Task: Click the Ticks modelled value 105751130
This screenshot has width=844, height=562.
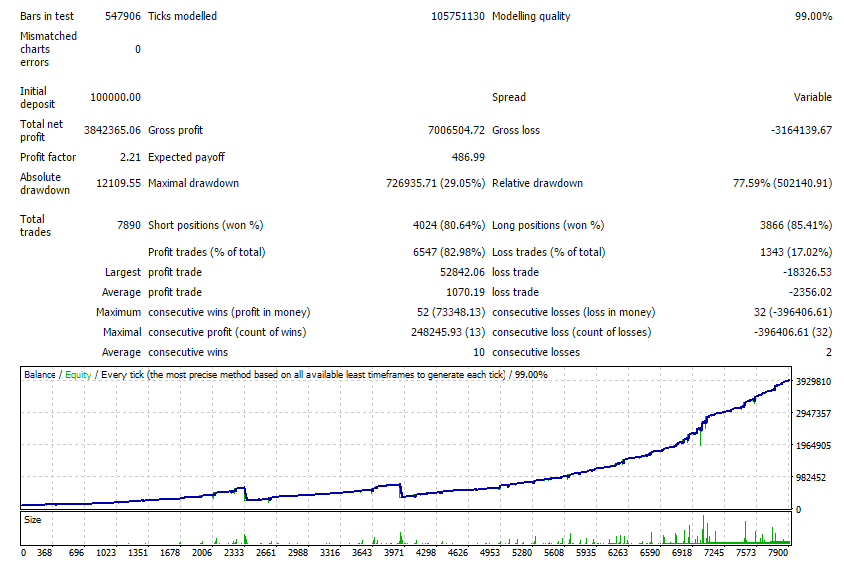Action: pos(458,16)
